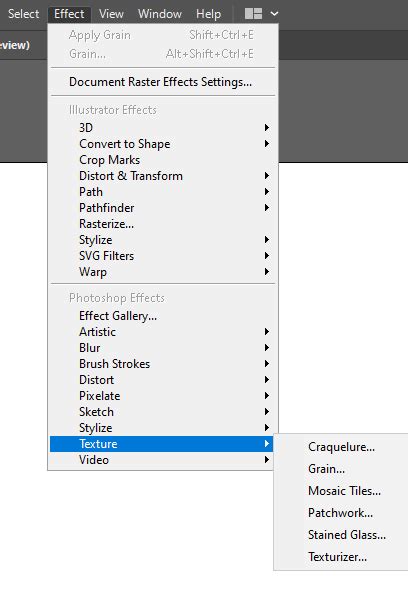
Task: Choose the Rasterize effect
Action: click(x=163, y=224)
